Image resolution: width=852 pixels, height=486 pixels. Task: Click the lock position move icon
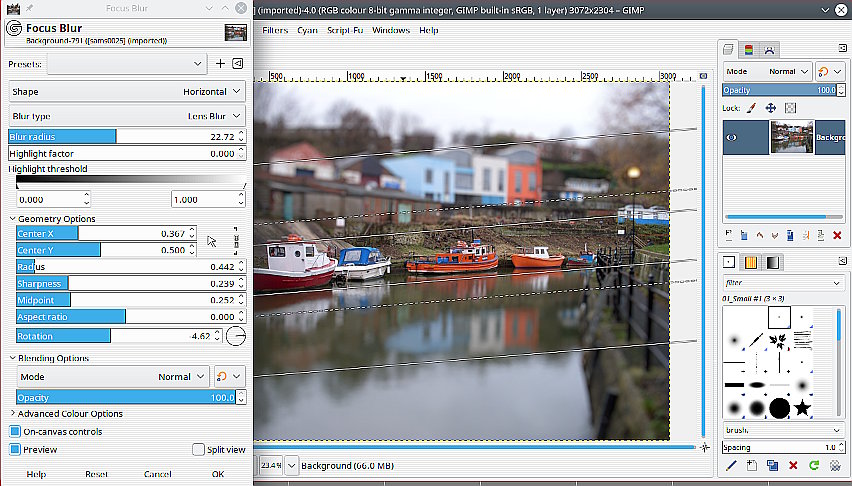coord(771,108)
